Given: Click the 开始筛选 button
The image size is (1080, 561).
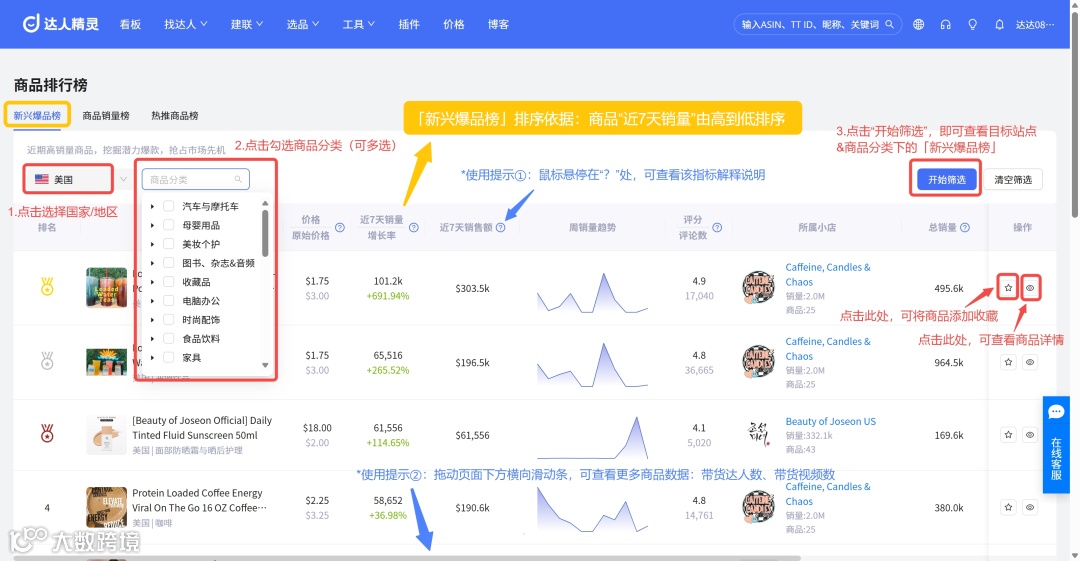Looking at the screenshot, I should click(946, 179).
